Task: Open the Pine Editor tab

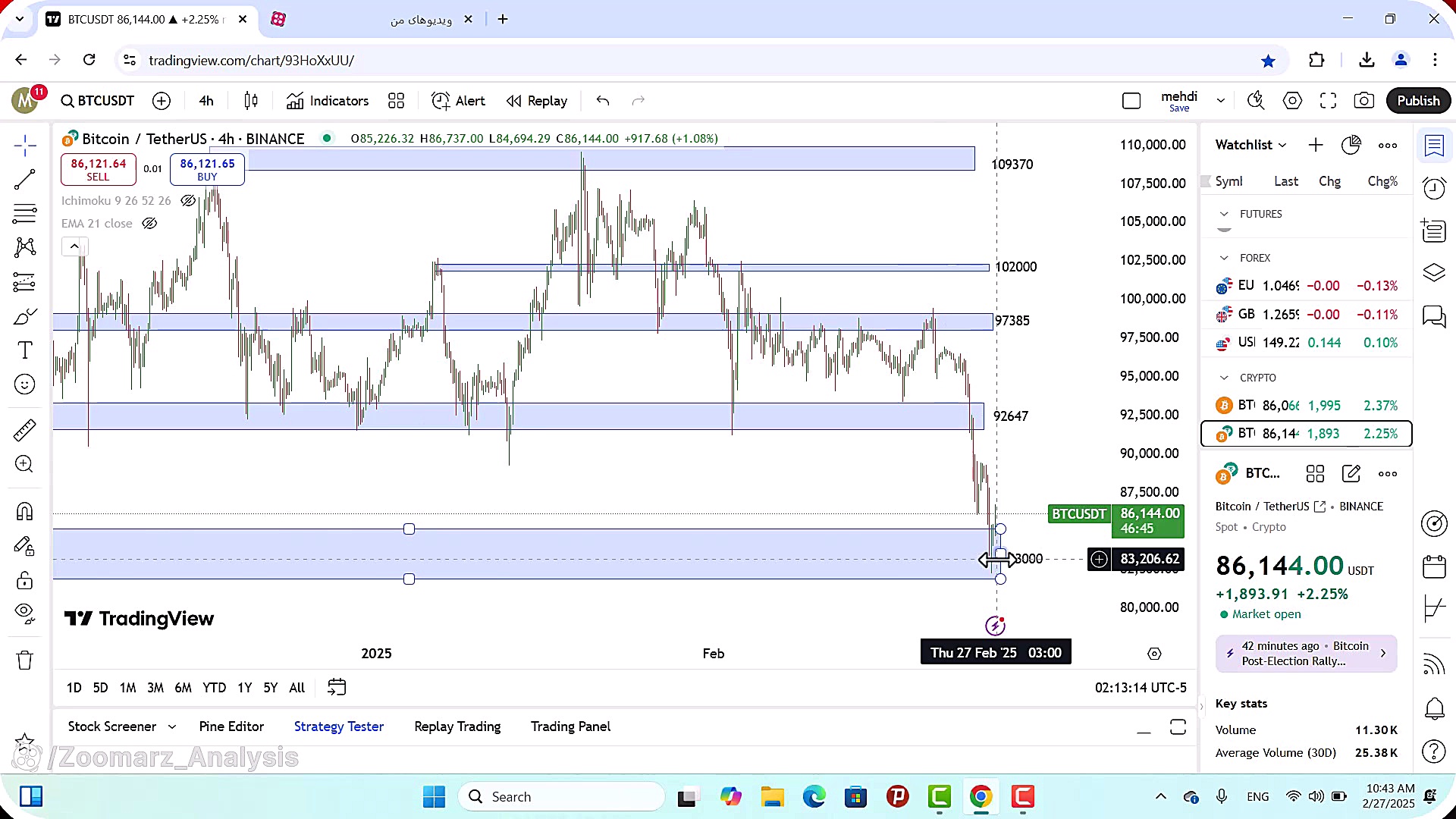Action: pyautogui.click(x=231, y=726)
